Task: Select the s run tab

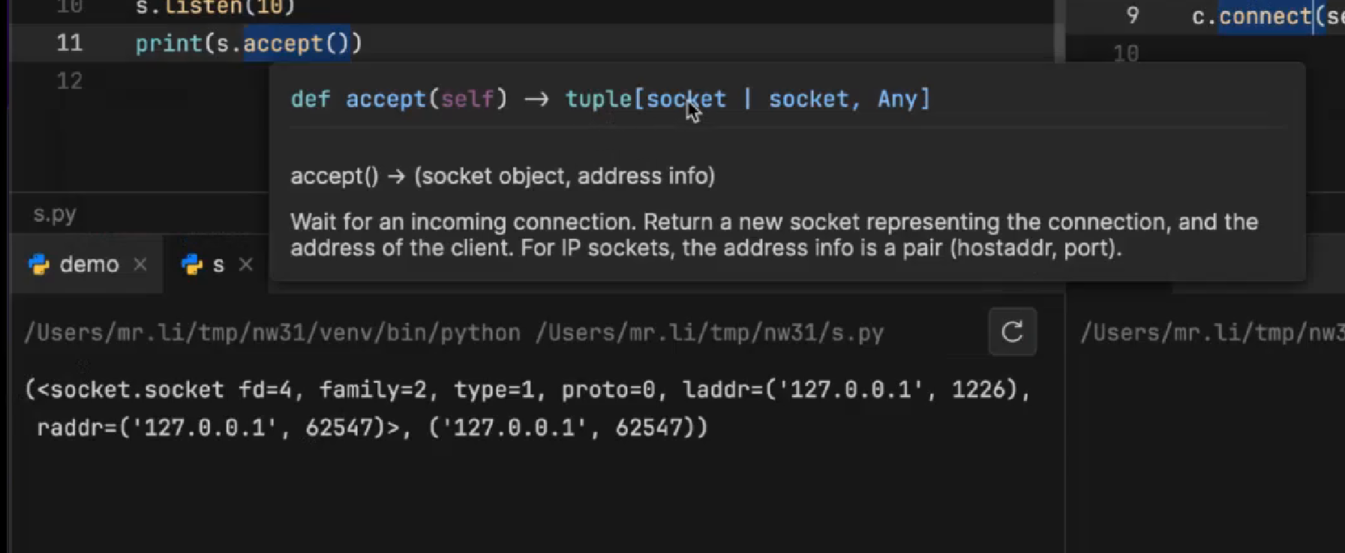Action: 218,265
